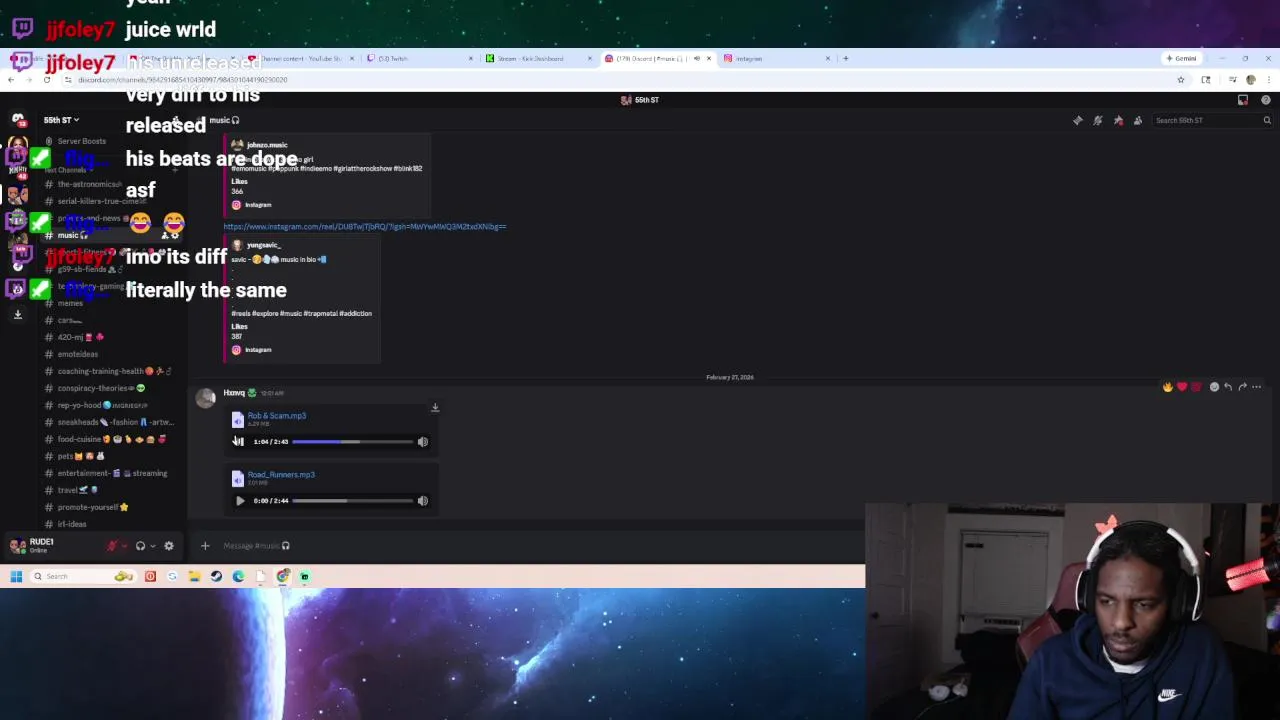
Task: Bookmark this page with the star icon
Action: pyautogui.click(x=1181, y=80)
